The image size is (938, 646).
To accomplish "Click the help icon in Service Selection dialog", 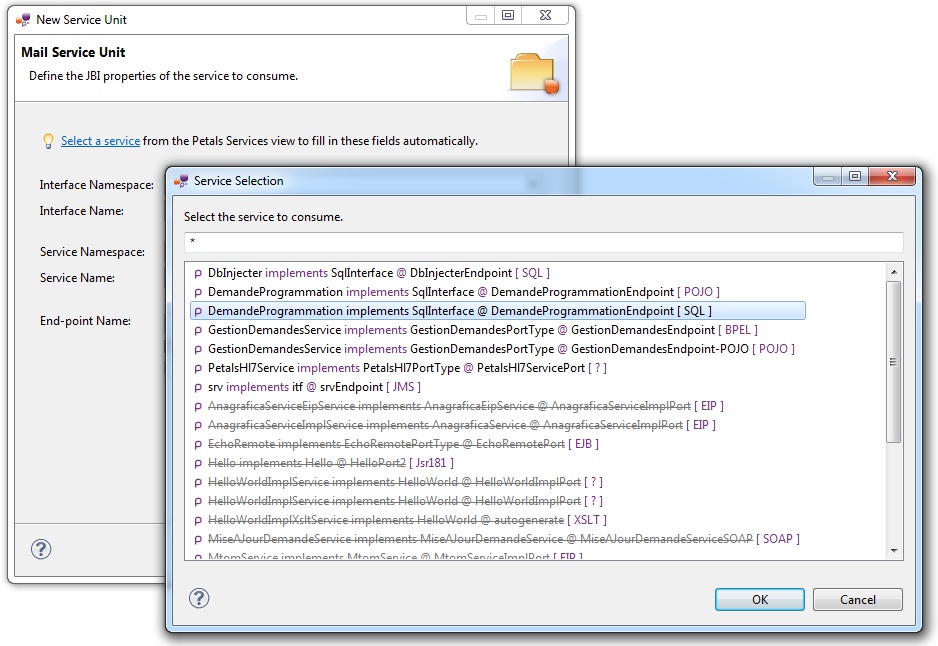I will 198,598.
